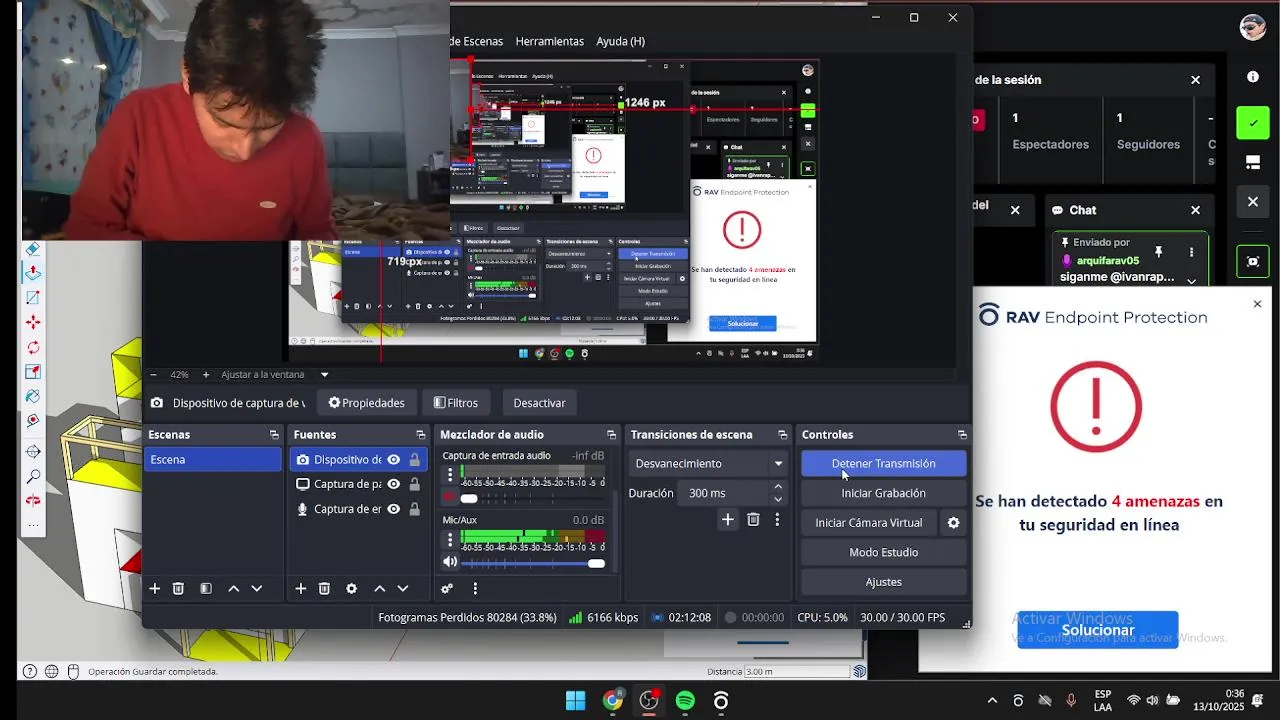1280x720 pixels.
Task: Toggle visibility of Captura de pantalla source
Action: [x=394, y=484]
